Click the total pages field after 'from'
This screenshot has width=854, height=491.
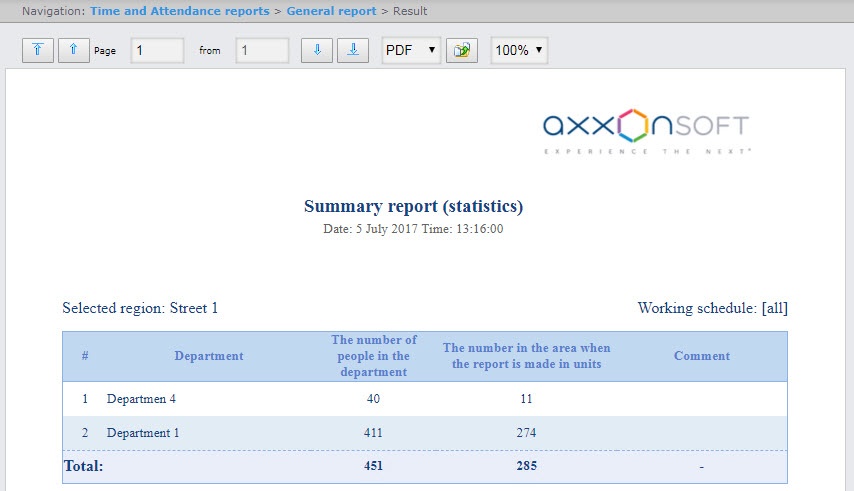[262, 51]
